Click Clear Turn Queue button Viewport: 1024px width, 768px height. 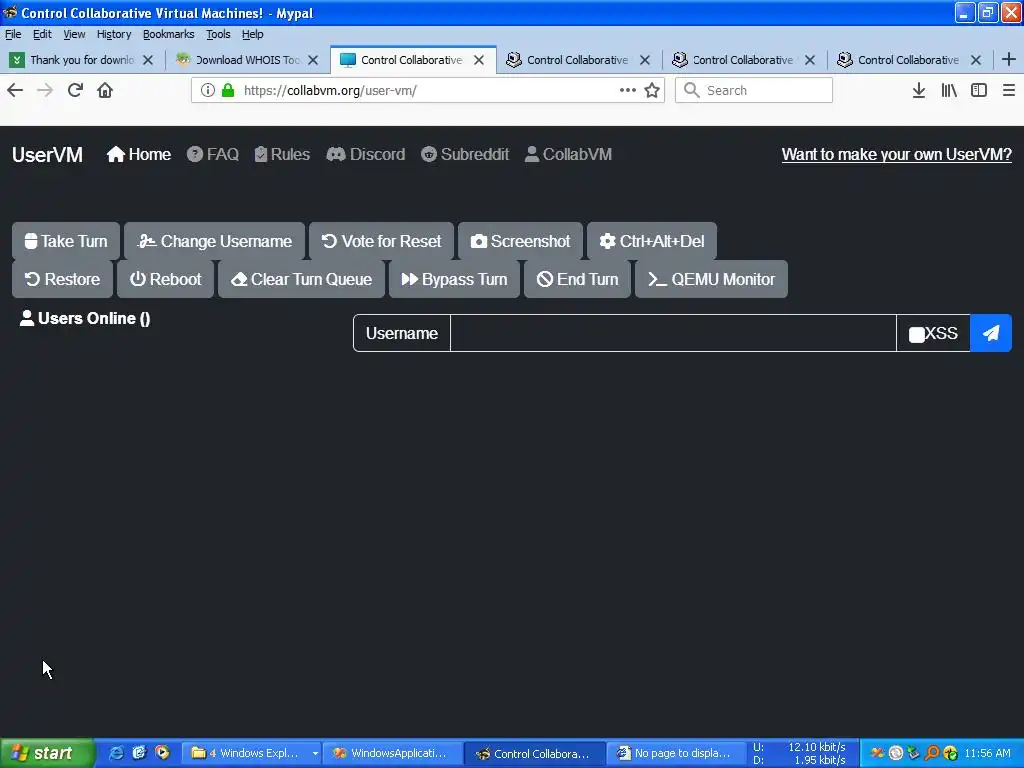301,279
